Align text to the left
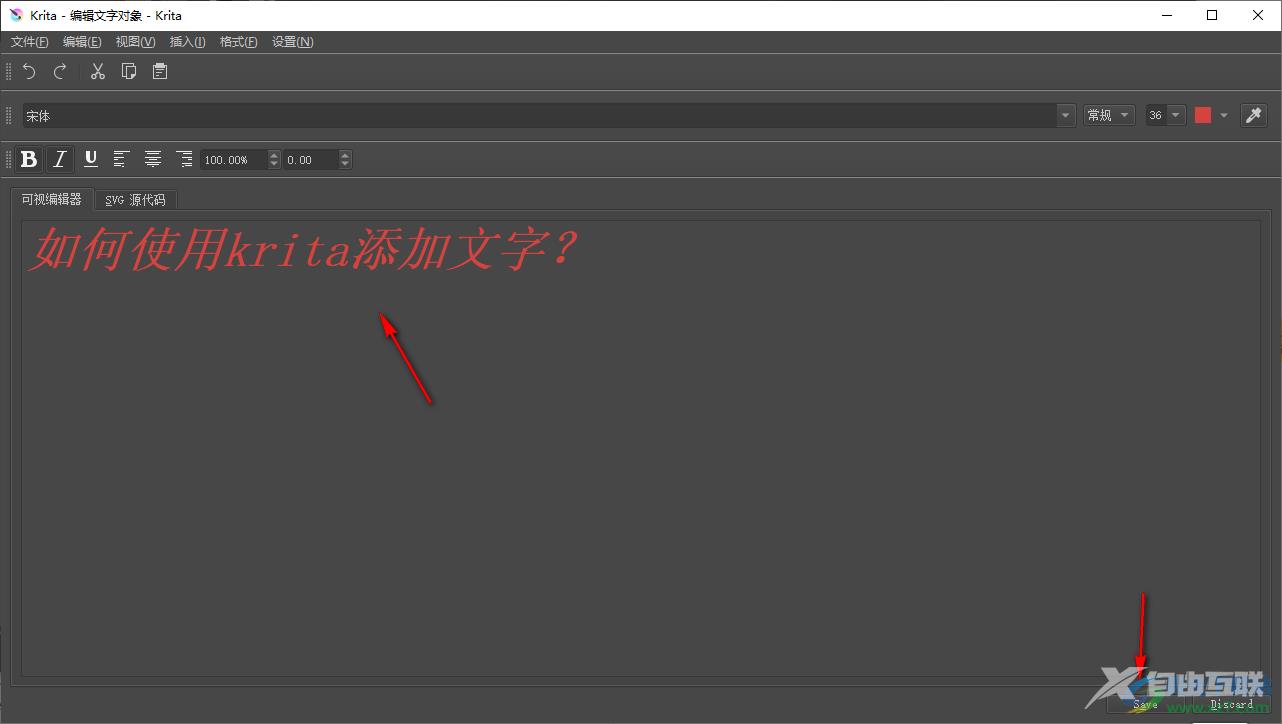This screenshot has height=724, width=1282. pos(122,159)
